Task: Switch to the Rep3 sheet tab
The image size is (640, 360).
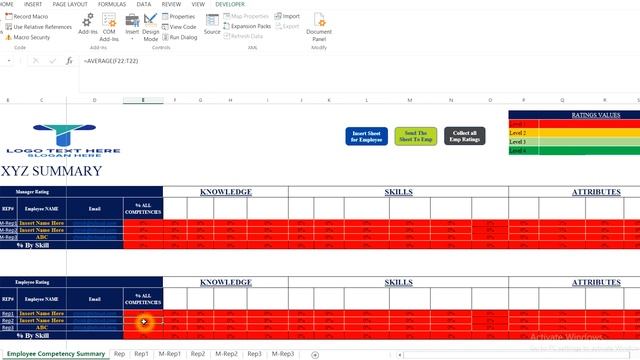Action: pyautogui.click(x=254, y=354)
